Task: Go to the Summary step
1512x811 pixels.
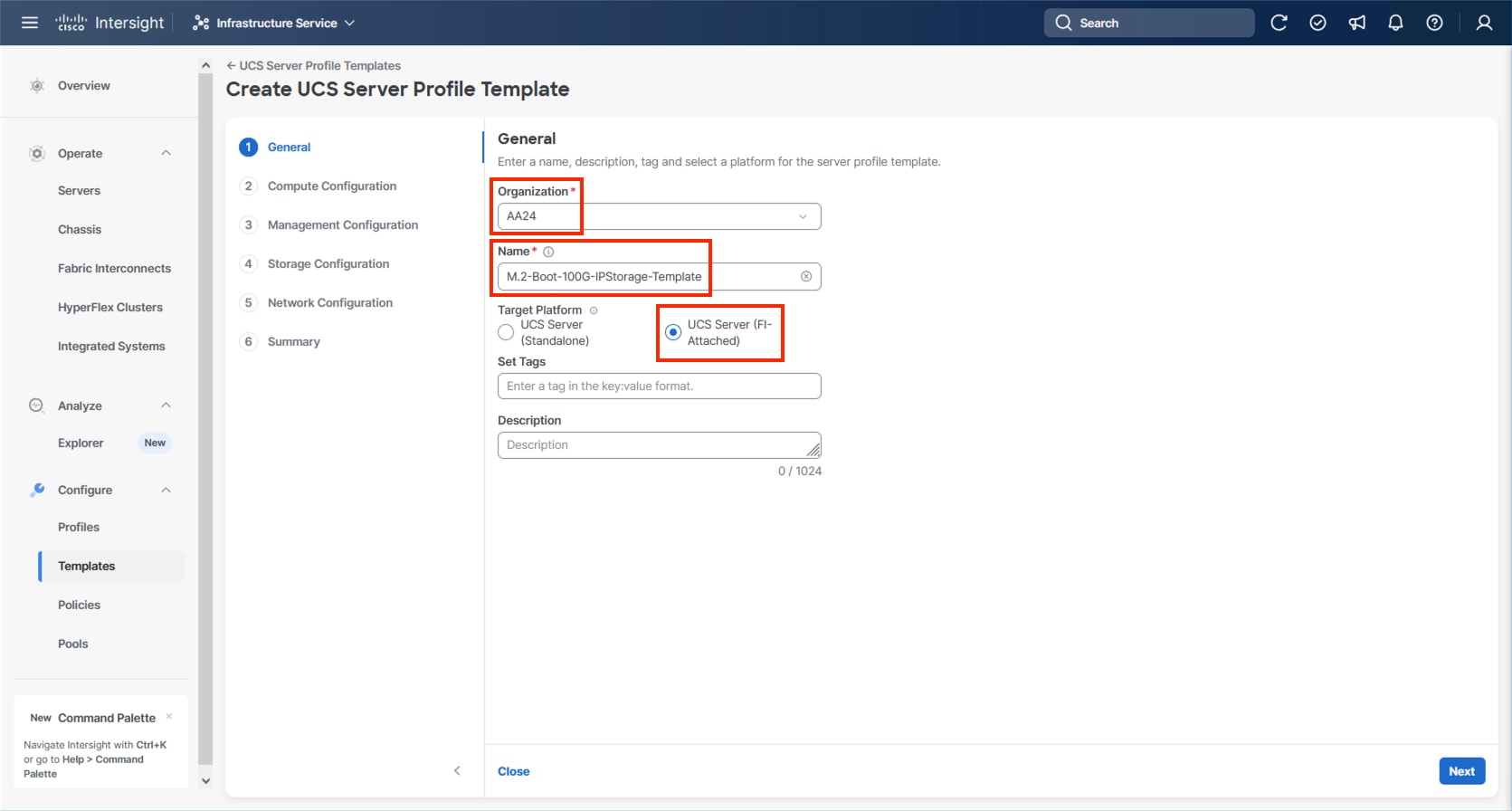Action: click(x=294, y=341)
